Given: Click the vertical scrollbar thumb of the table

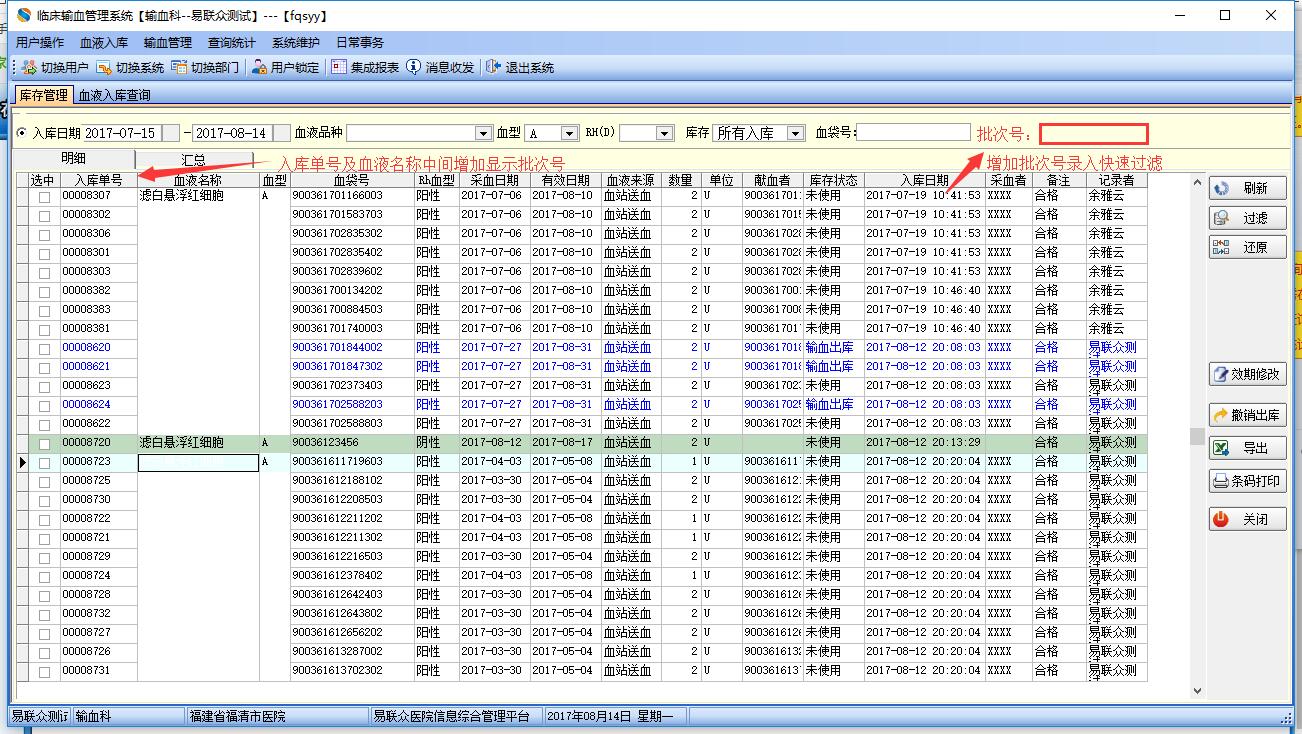Looking at the screenshot, I should [x=1197, y=436].
